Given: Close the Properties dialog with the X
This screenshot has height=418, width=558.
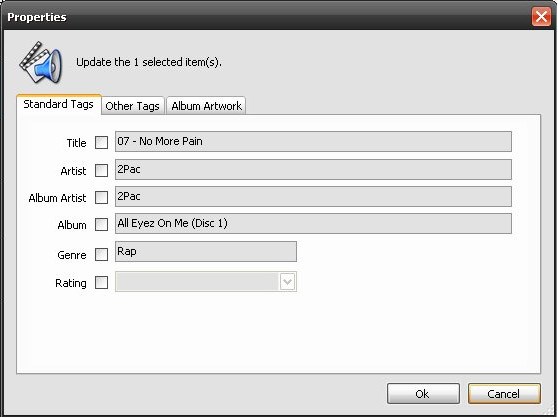Looking at the screenshot, I should pos(541,17).
